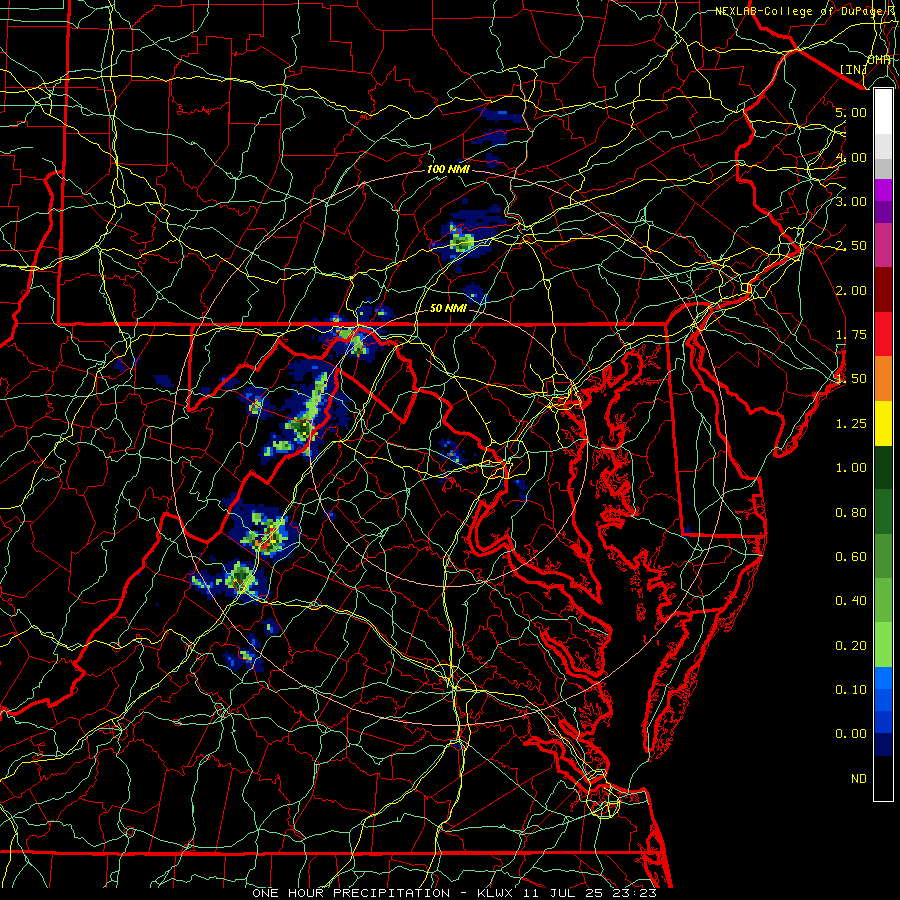Click the ND legend label
Image resolution: width=900 pixels, height=900 pixels.
click(x=859, y=779)
